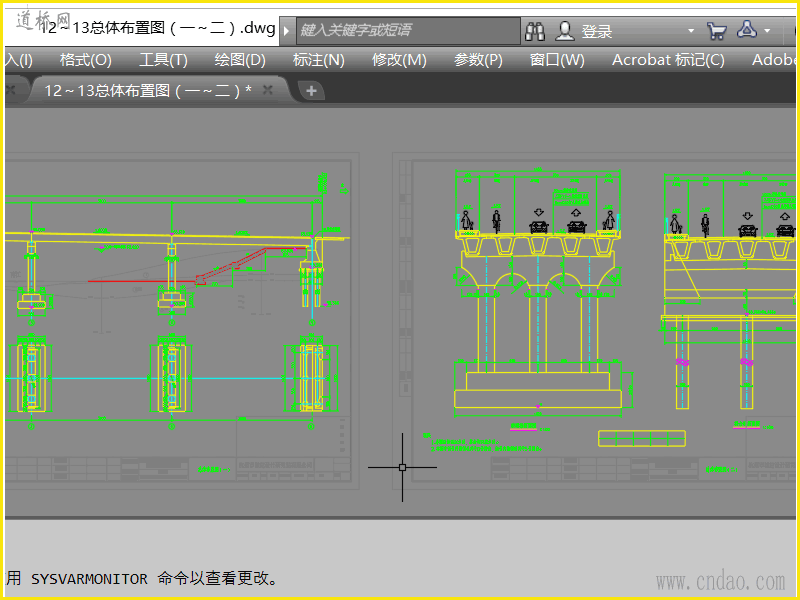Screen dimensions: 800x600
Task: Open the 参数(P) menu
Action: (x=478, y=60)
